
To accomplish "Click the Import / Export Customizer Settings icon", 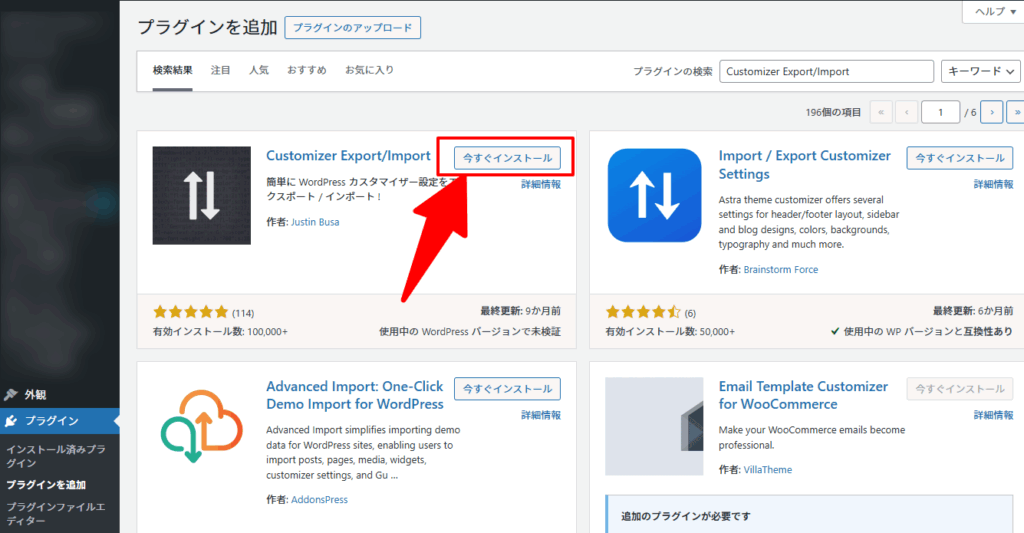I will click(655, 196).
